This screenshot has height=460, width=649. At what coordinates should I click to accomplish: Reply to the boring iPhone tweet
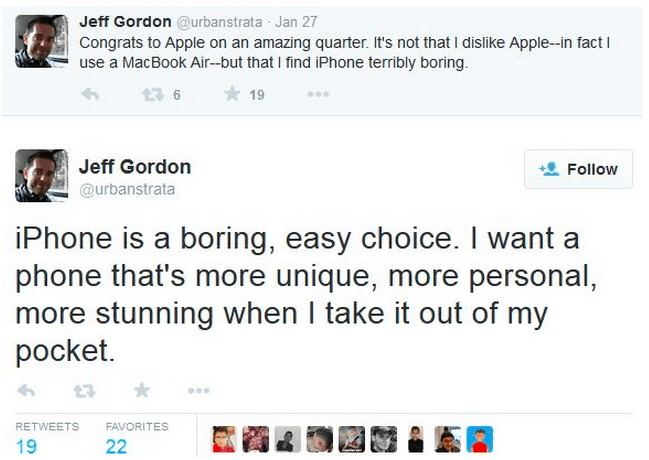pos(27,390)
